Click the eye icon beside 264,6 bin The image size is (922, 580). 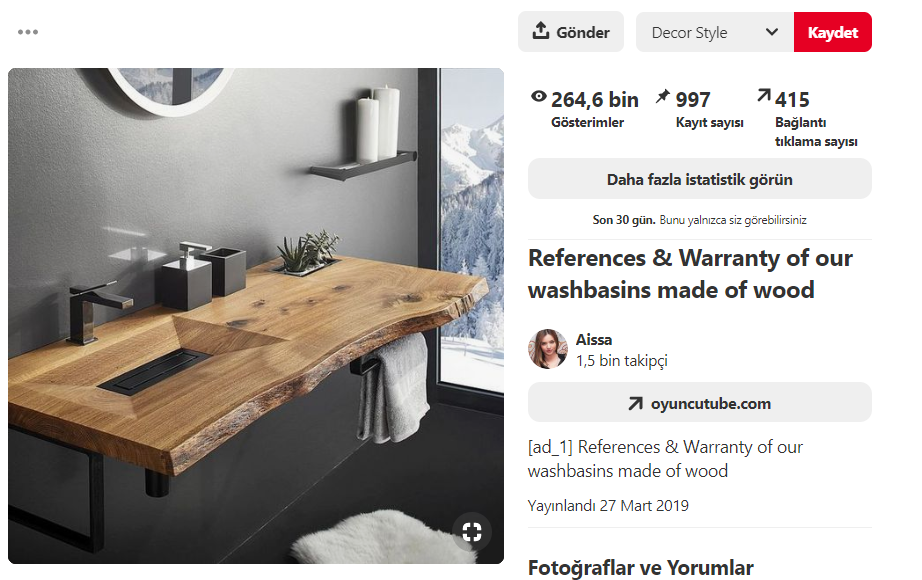539,96
